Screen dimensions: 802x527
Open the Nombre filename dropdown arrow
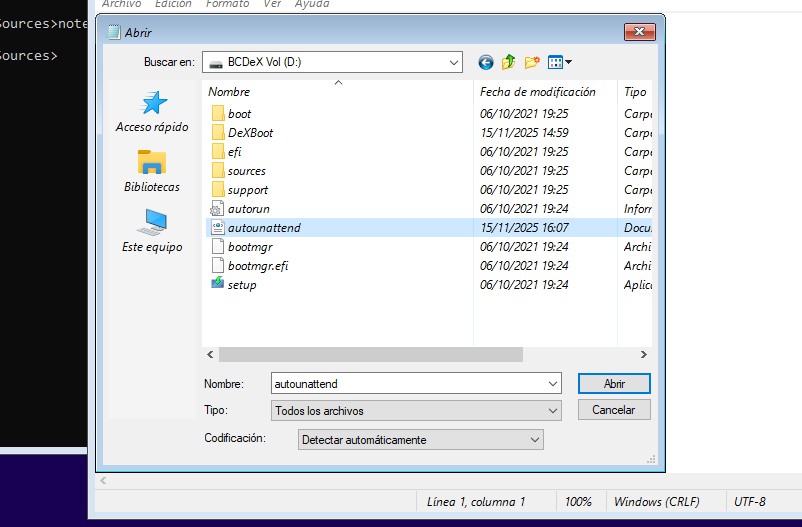pyautogui.click(x=553, y=384)
